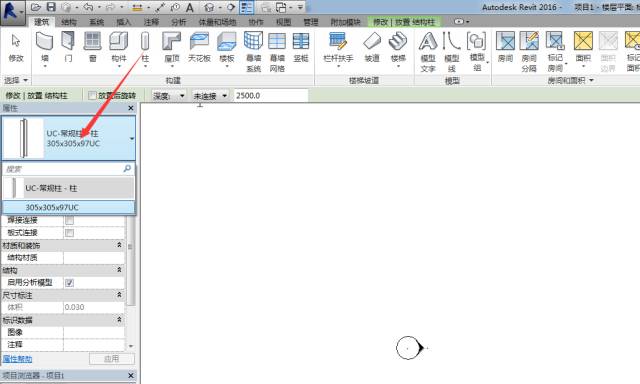Click the Thin Lines icon in quick access toolbar
This screenshot has width=640, height=384.
(247, 7)
